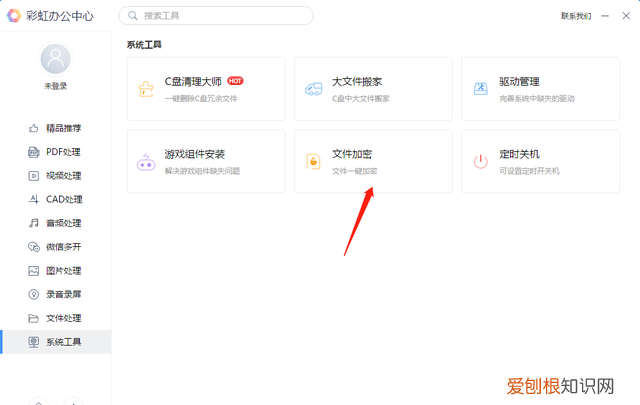The image size is (640, 405).
Task: Click the record circle icon in the sidebar
Action: [x=33, y=294]
